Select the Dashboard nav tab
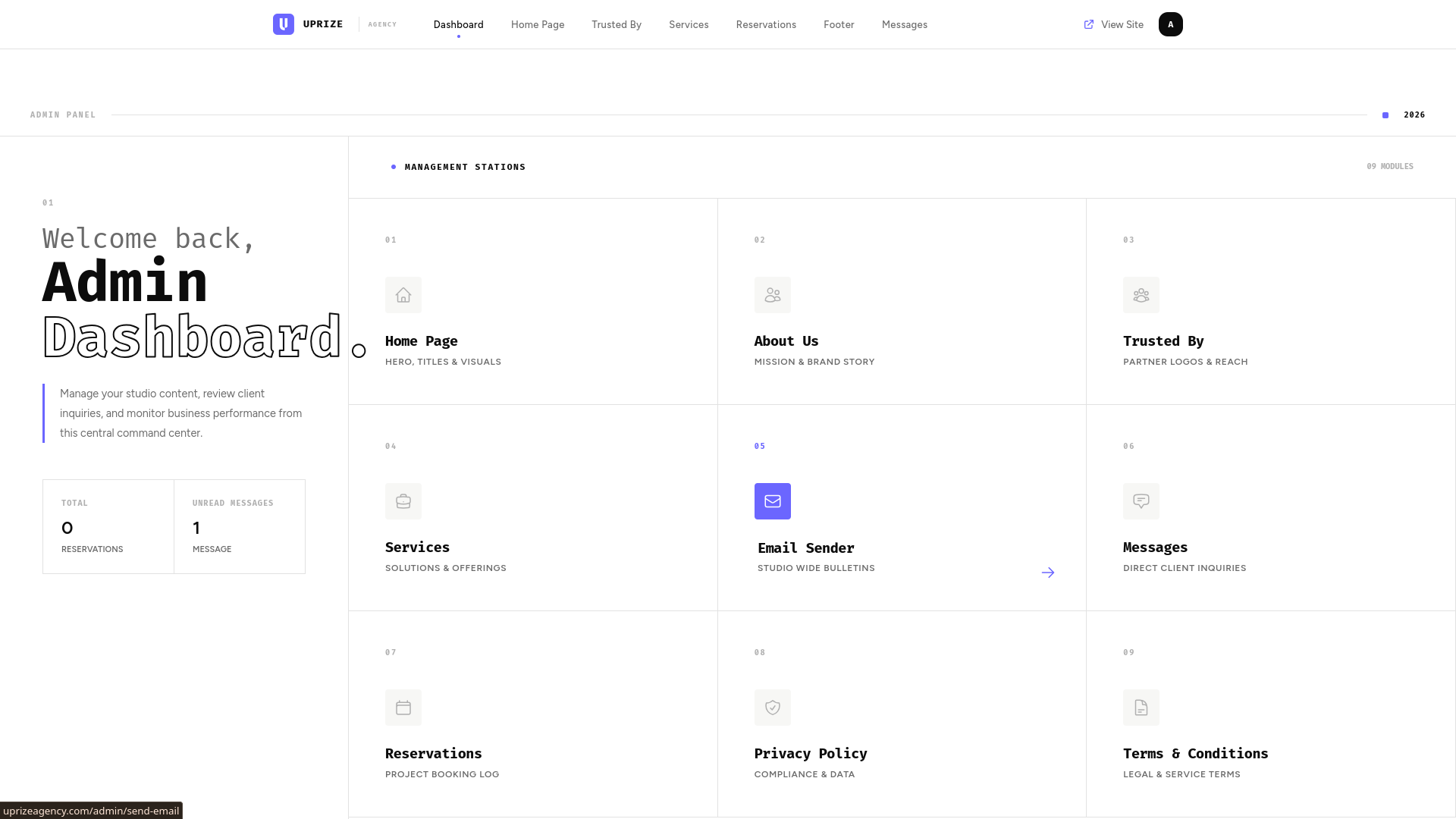Image resolution: width=1456 pixels, height=819 pixels. point(459,24)
